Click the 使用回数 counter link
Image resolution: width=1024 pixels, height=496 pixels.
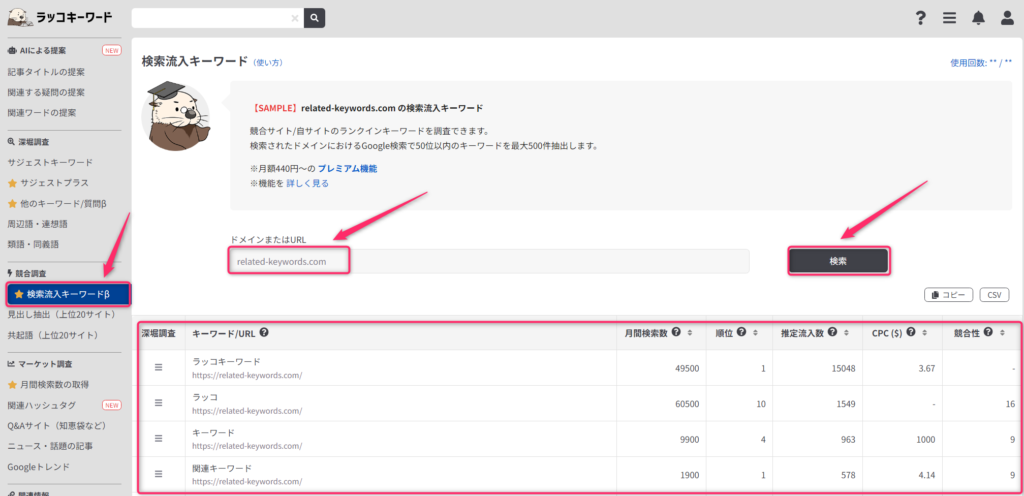point(981,63)
